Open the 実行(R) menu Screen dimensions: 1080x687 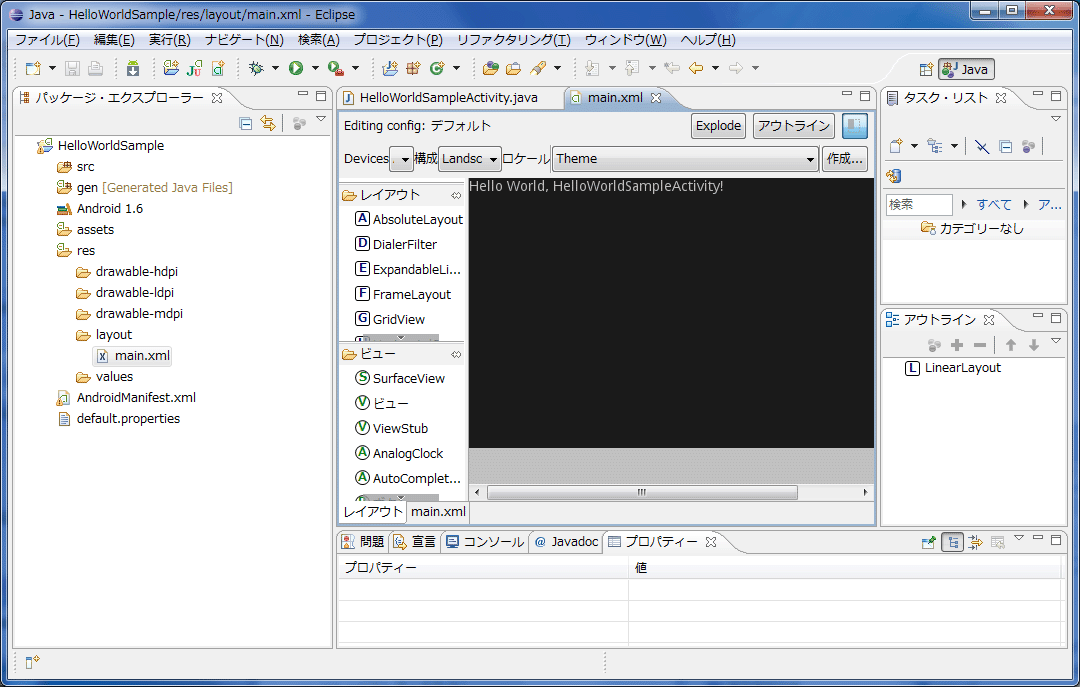169,40
